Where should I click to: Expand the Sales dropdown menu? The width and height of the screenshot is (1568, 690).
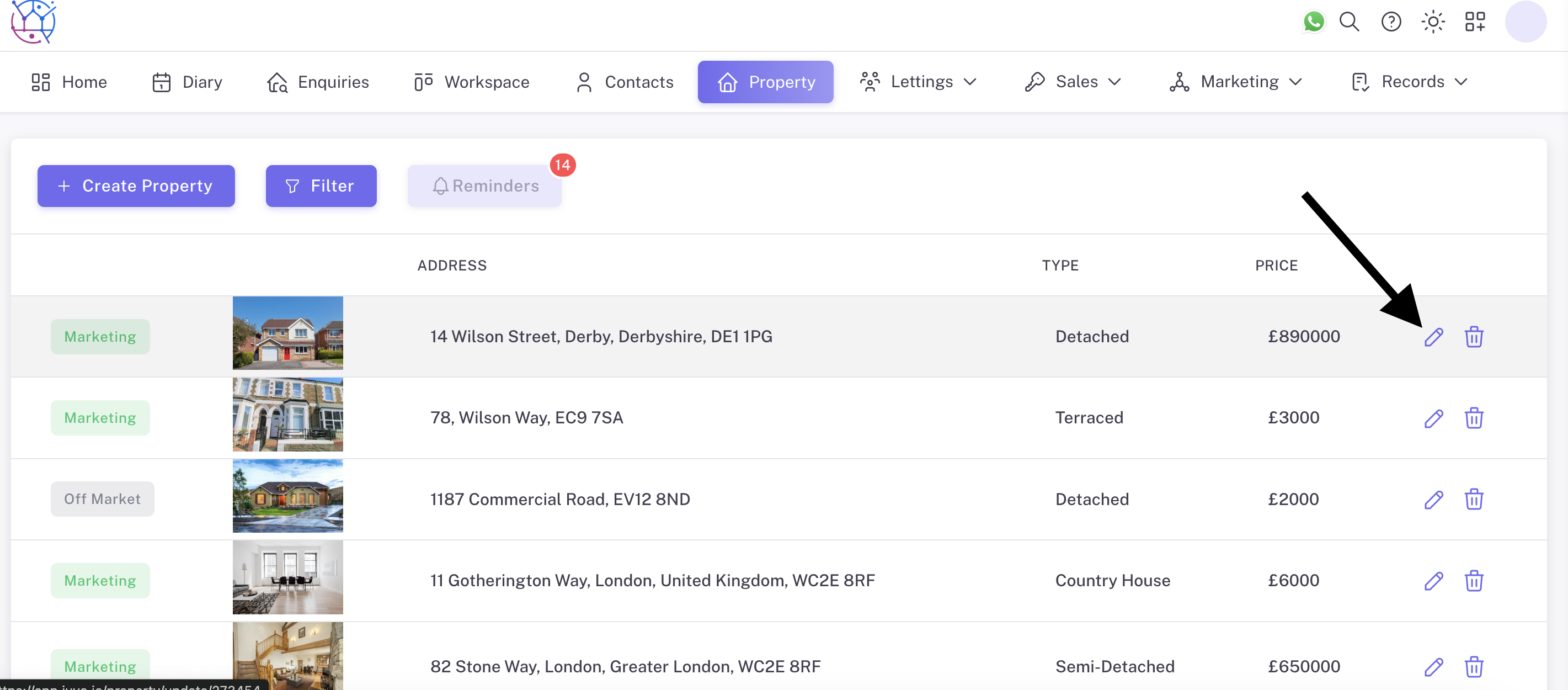pos(1073,82)
